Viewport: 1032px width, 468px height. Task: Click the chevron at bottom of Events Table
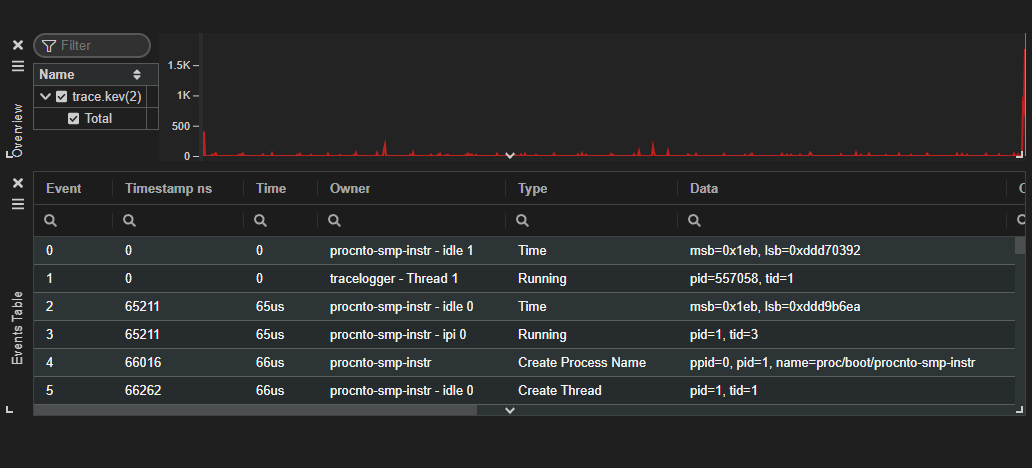pos(510,410)
